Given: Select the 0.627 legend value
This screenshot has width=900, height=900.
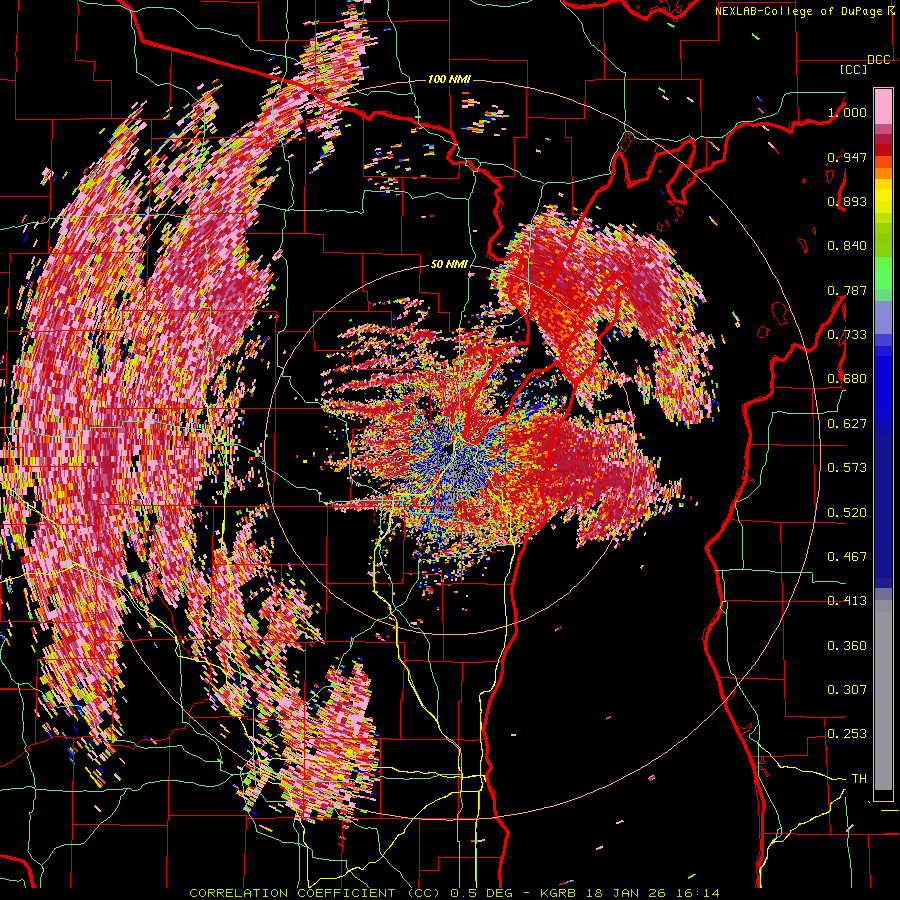Looking at the screenshot, I should pyautogui.click(x=847, y=424).
